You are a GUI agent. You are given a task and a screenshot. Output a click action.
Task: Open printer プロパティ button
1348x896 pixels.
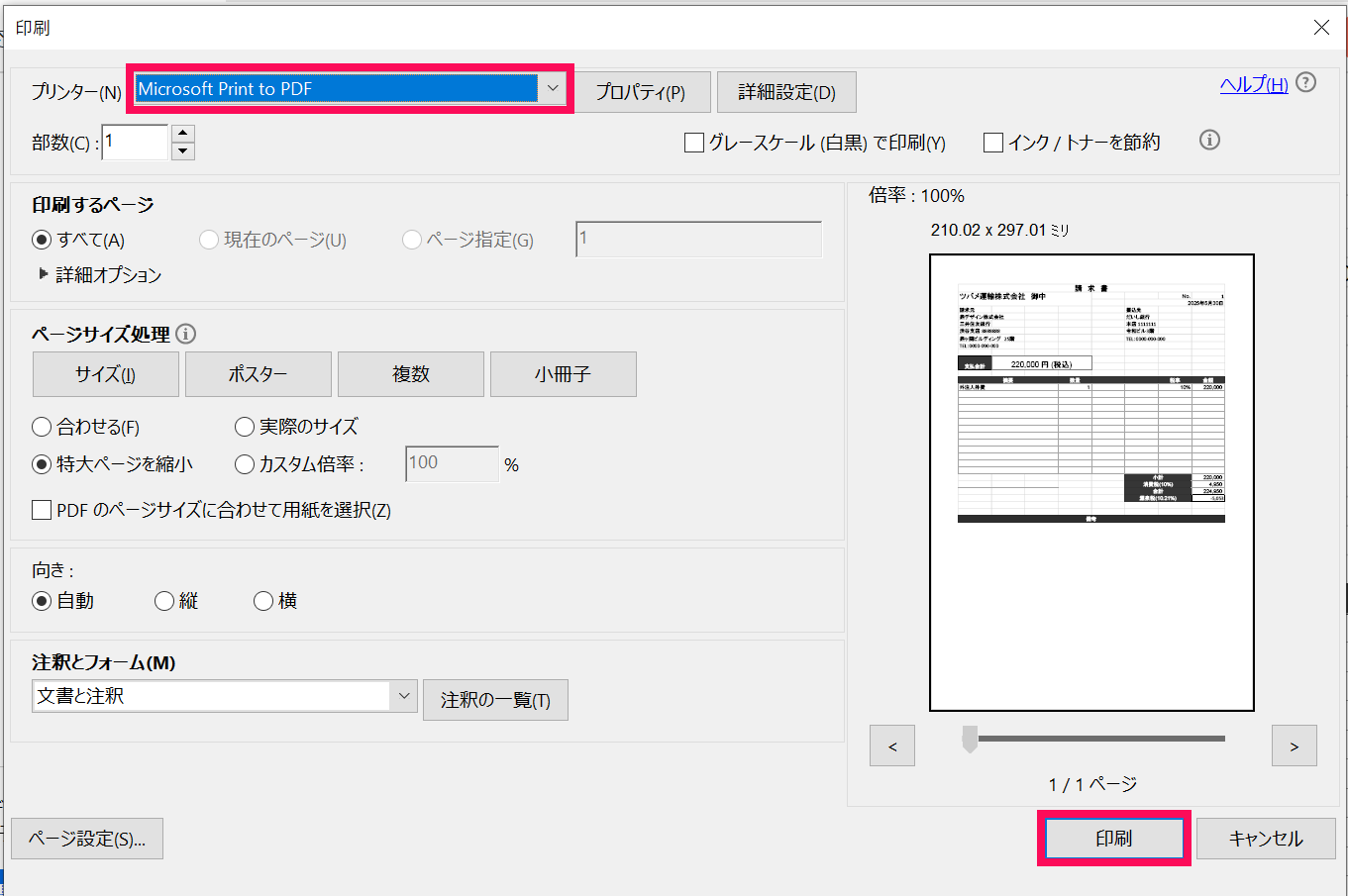pyautogui.click(x=642, y=92)
